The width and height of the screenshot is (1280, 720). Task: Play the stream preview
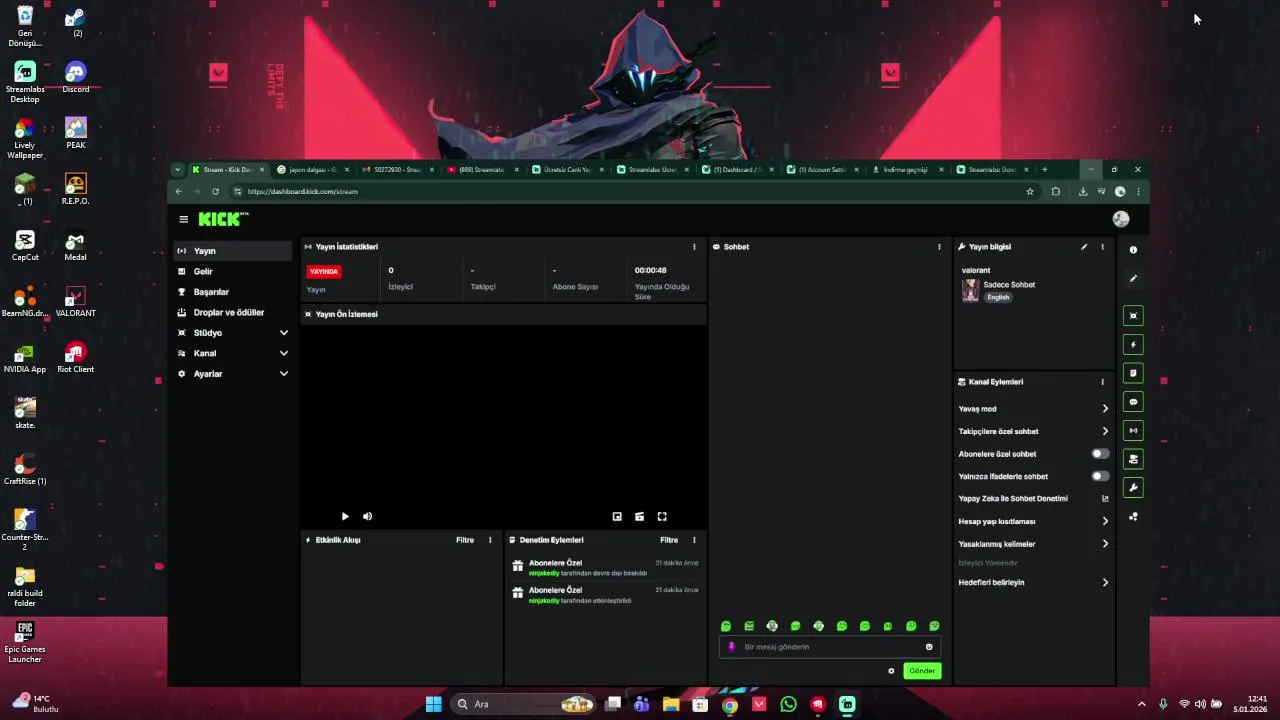coord(345,516)
